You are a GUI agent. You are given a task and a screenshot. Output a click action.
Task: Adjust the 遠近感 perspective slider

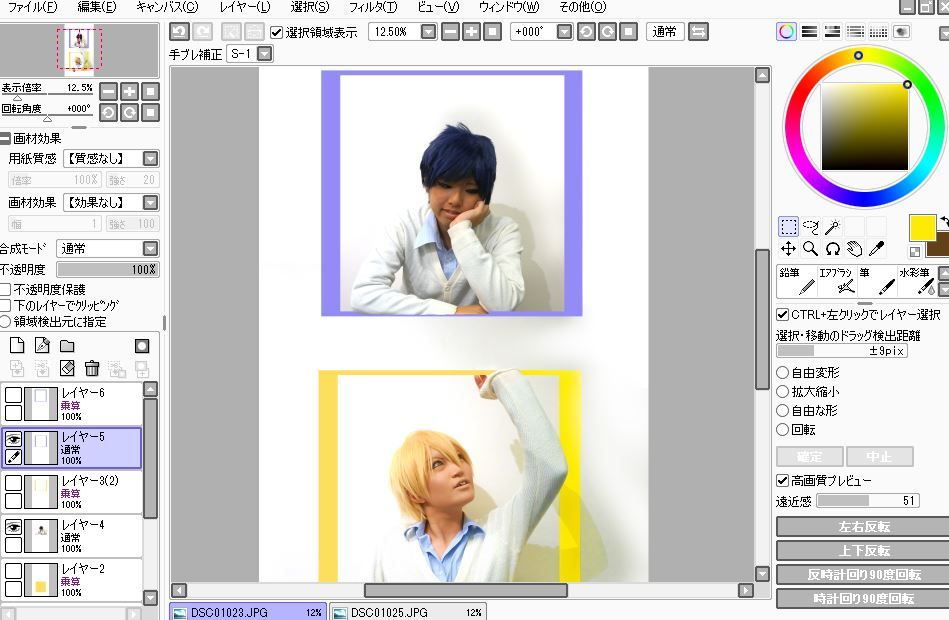(x=867, y=500)
